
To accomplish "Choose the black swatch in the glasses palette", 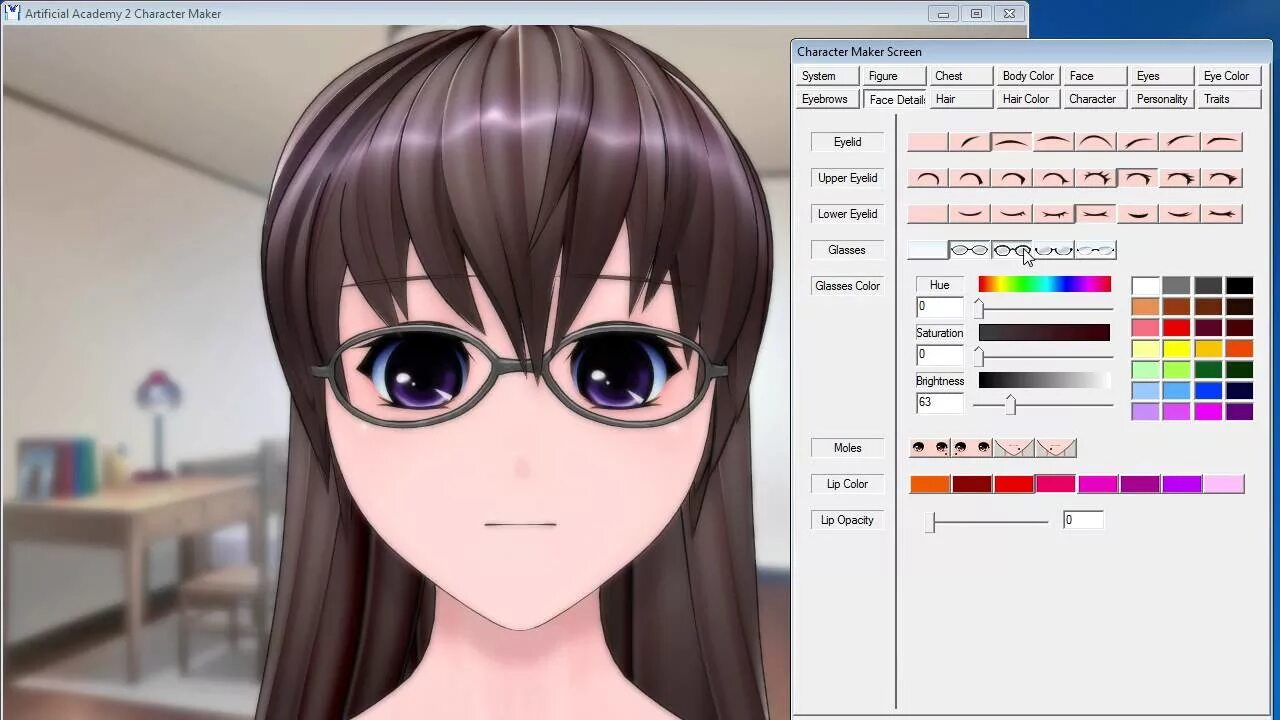I will point(1239,286).
